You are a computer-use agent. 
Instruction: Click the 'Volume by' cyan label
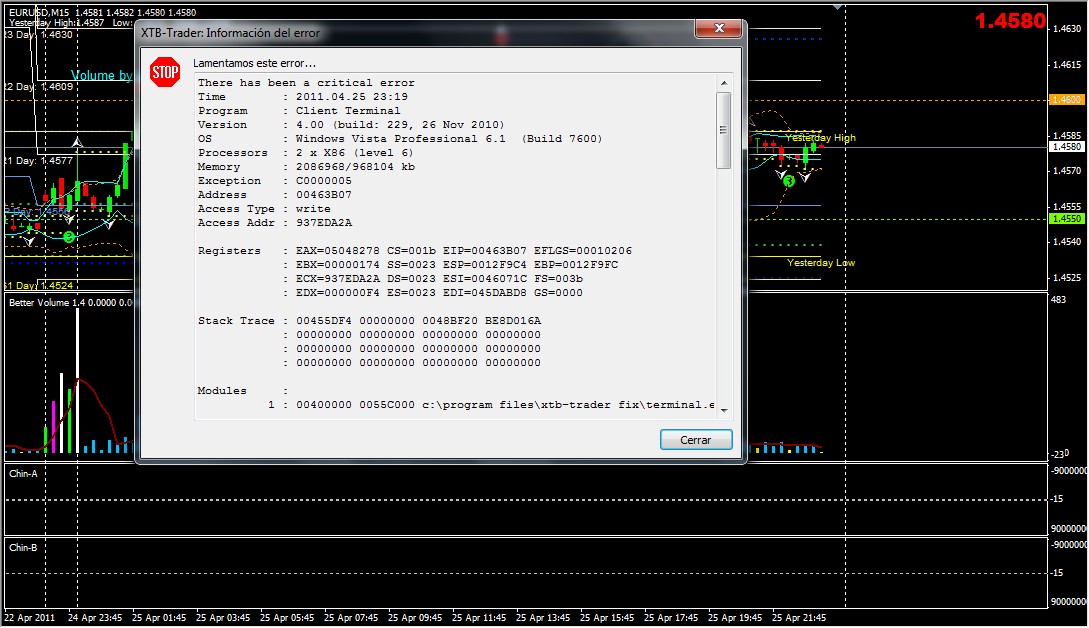click(101, 75)
